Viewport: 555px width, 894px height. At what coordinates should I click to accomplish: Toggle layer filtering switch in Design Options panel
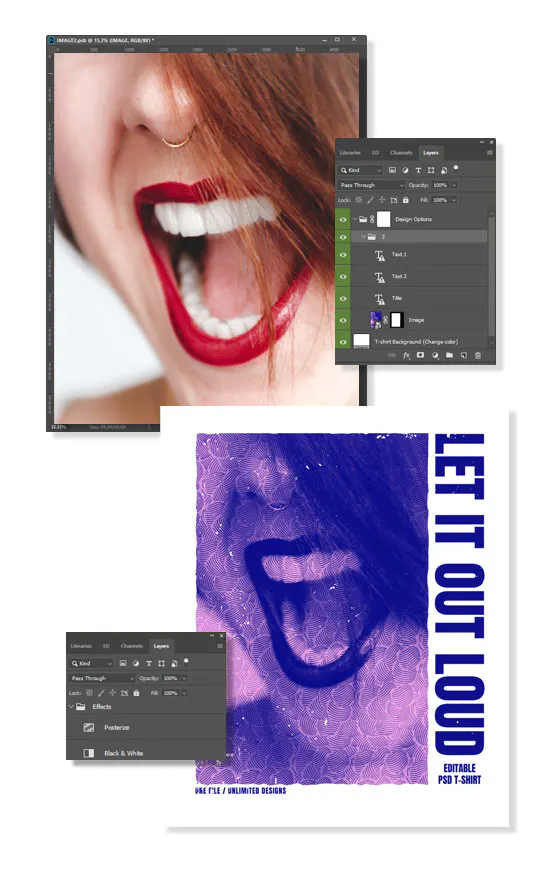coord(456,169)
